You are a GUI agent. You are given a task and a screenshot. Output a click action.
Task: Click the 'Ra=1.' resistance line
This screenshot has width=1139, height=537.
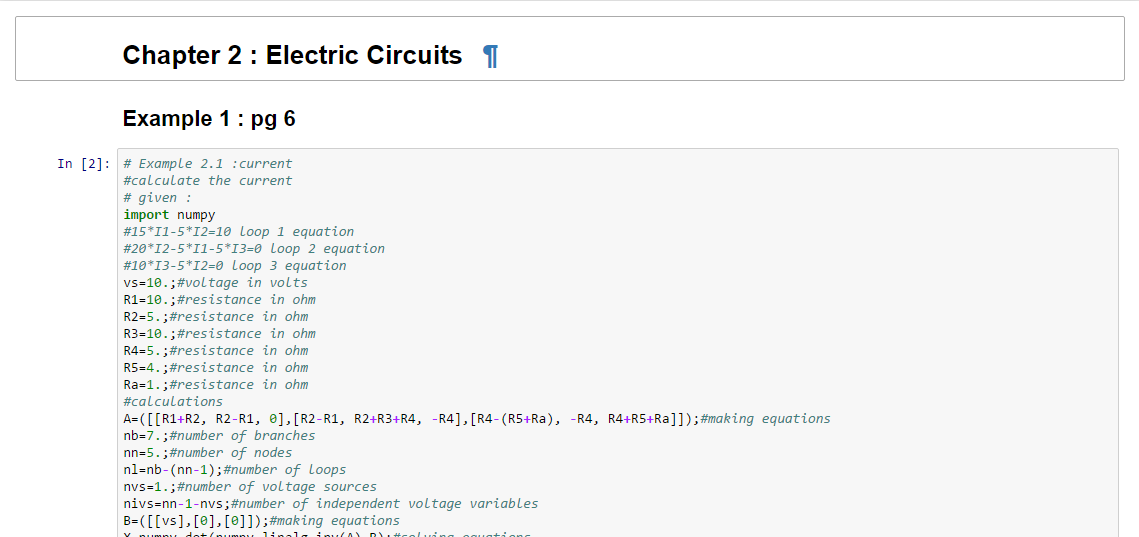coord(215,385)
